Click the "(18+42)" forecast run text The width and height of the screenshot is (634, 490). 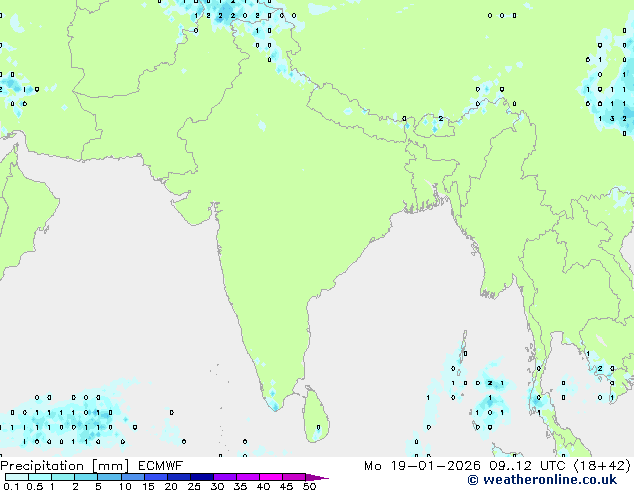point(602,466)
